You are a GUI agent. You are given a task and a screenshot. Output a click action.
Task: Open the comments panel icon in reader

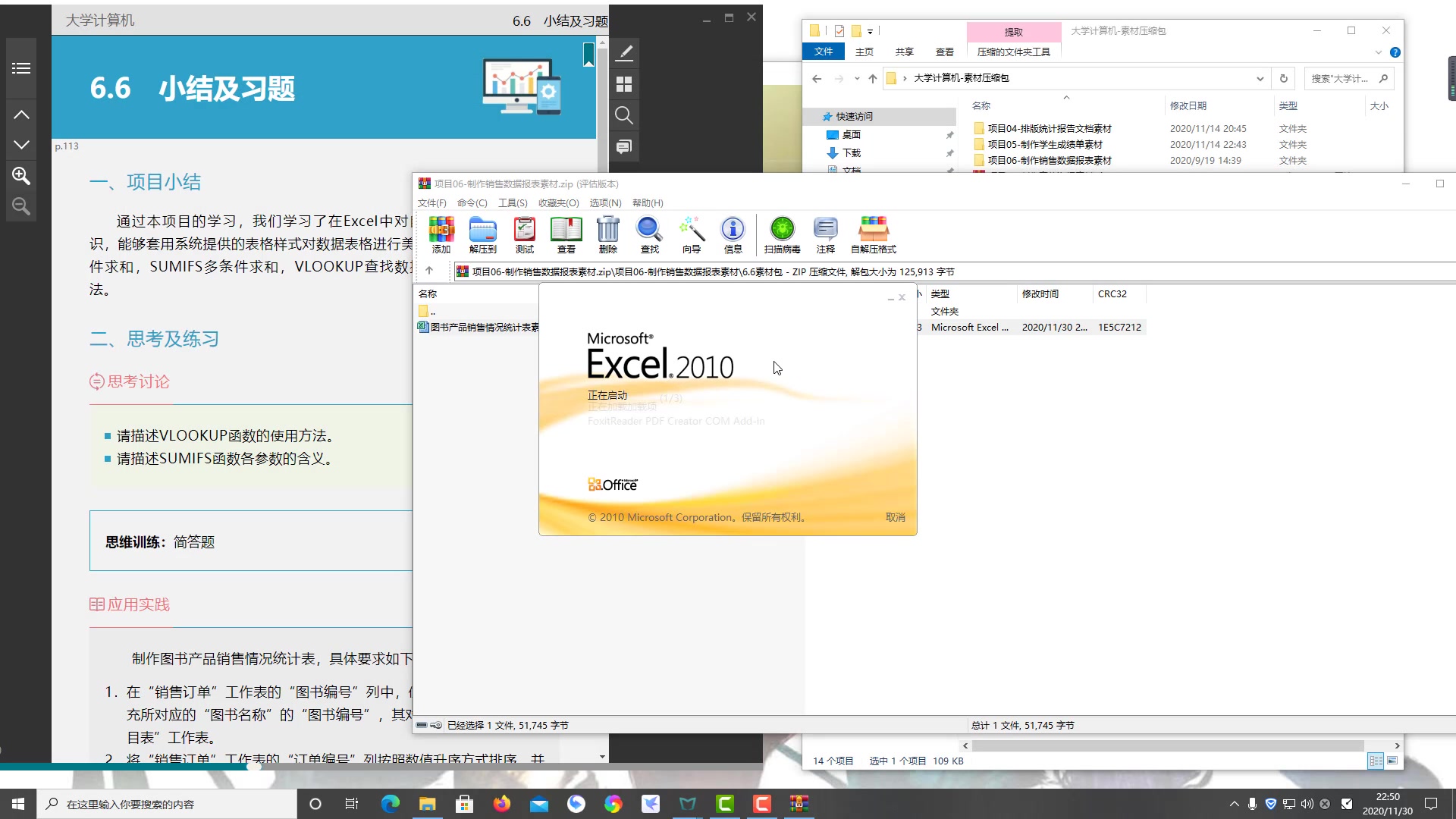(x=624, y=146)
